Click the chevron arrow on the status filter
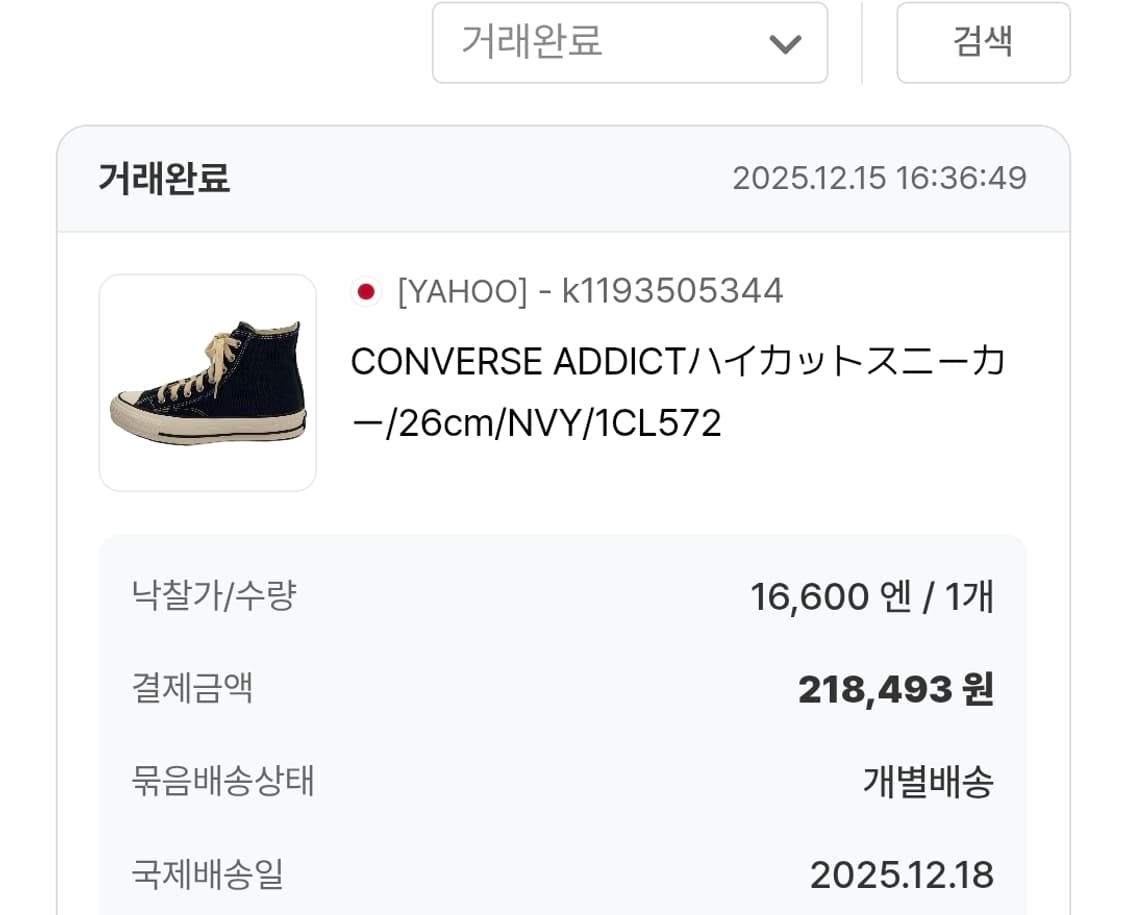 pos(785,44)
